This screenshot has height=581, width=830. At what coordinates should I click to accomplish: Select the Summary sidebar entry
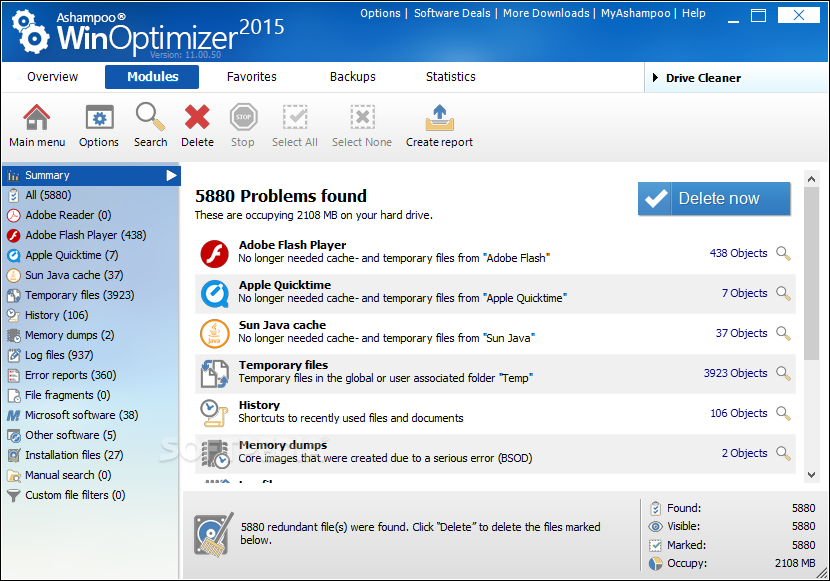click(91, 175)
